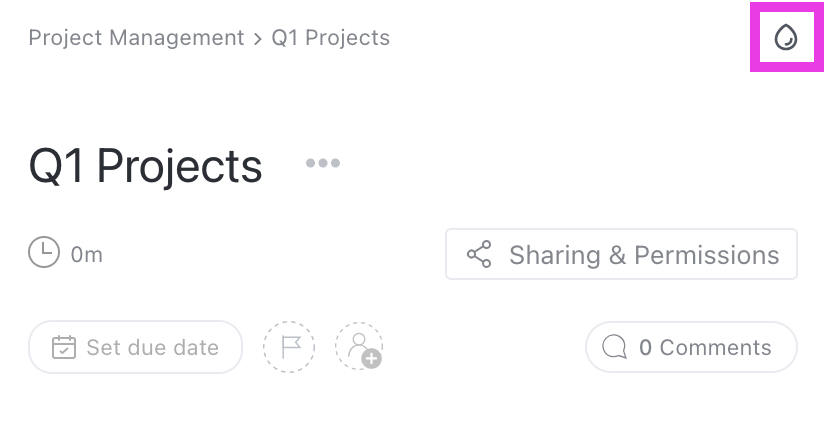Click the small plus badge on assignee icon
The width and height of the screenshot is (832, 424).
[x=371, y=358]
